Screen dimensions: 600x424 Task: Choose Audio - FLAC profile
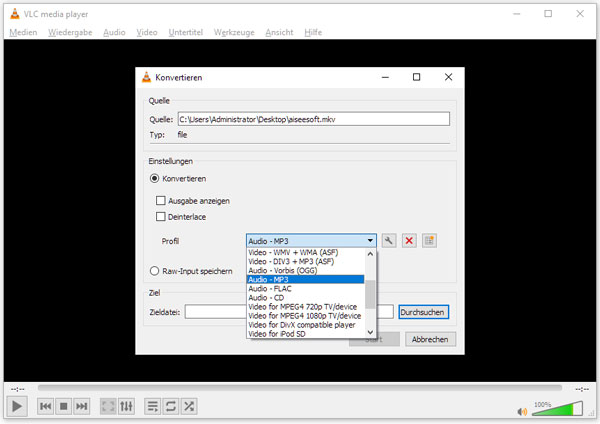click(305, 289)
